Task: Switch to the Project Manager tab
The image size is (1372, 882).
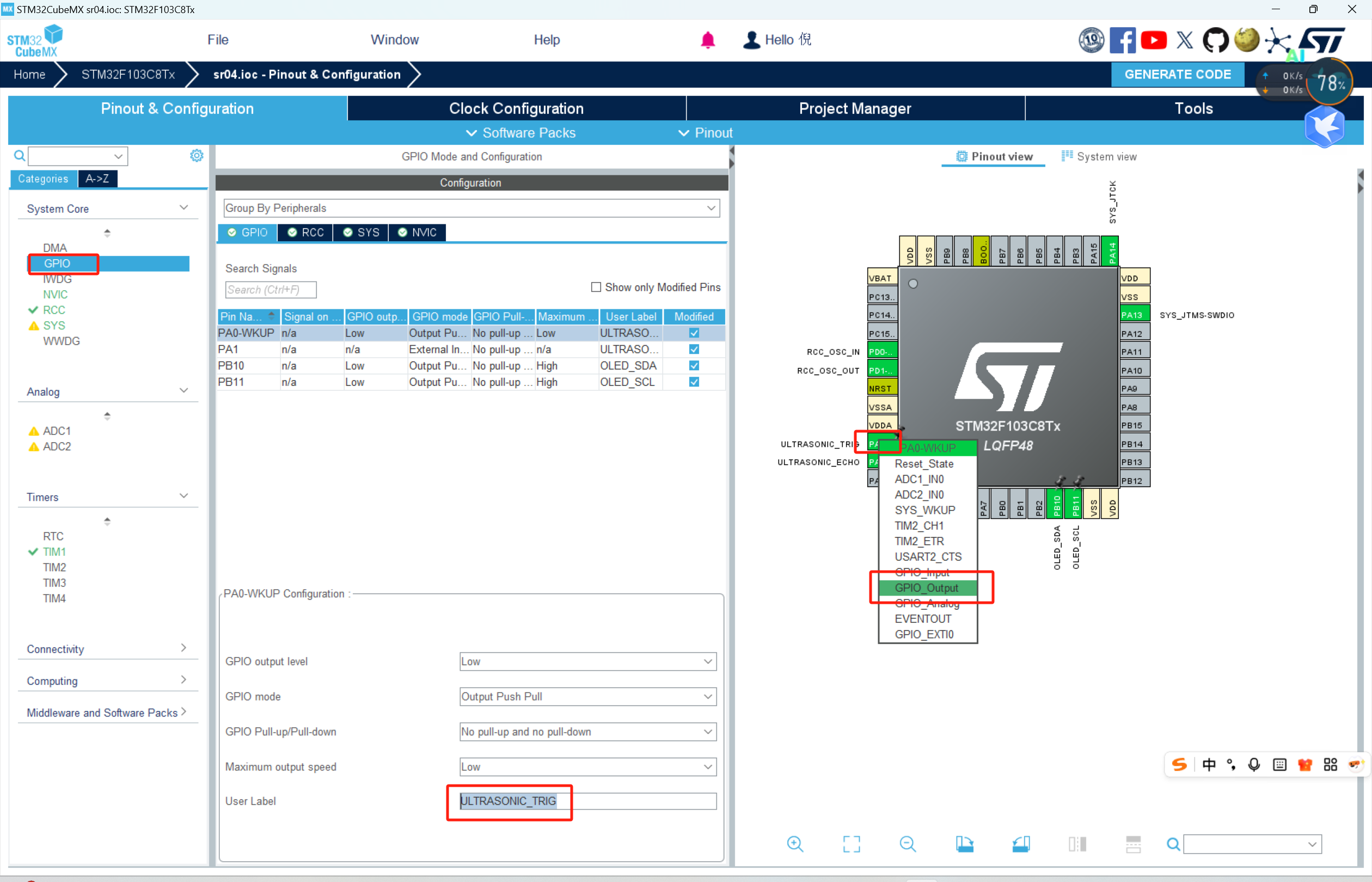Action: point(855,108)
